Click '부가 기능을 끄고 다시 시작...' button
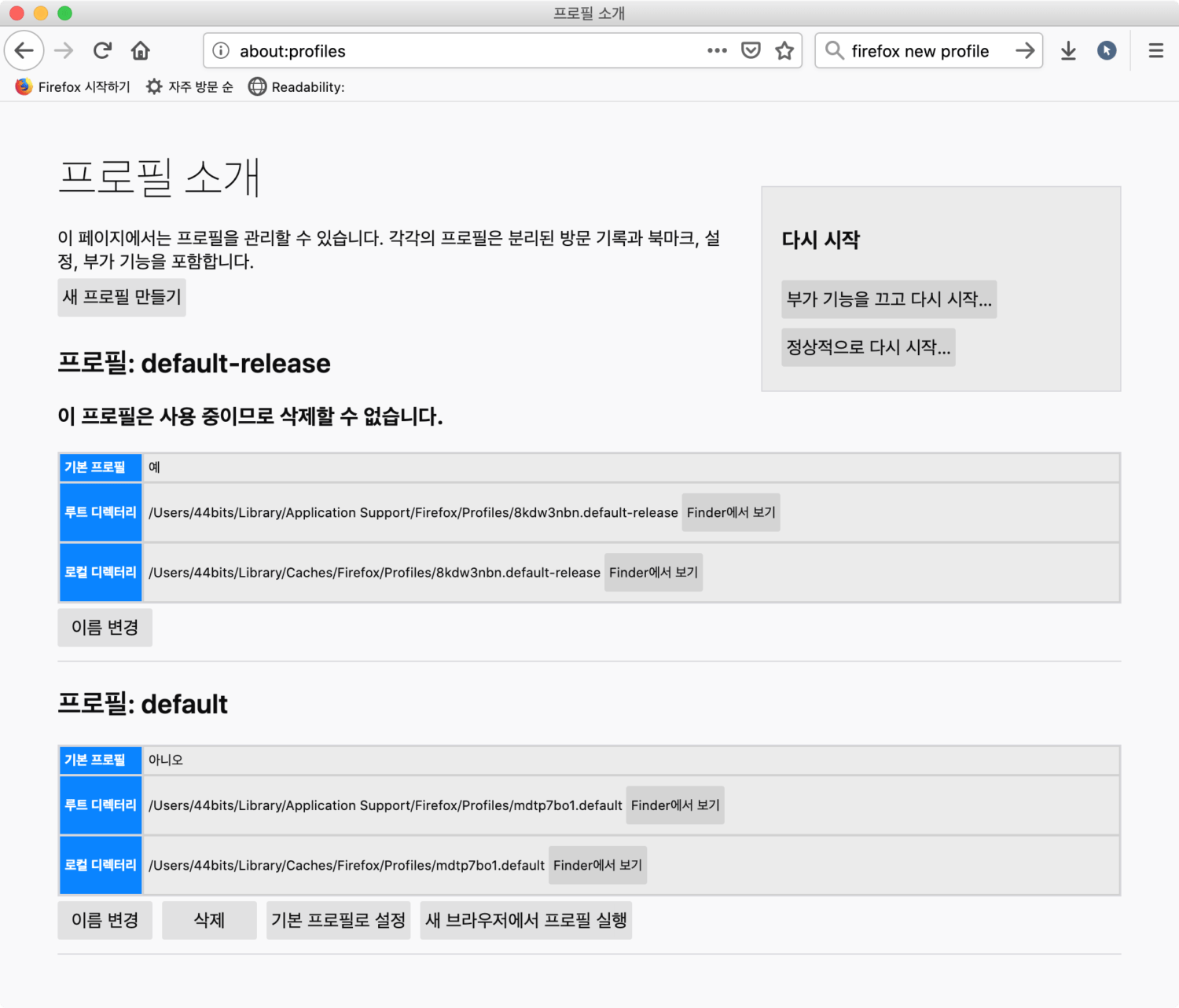The height and width of the screenshot is (1008, 1179). coord(889,299)
